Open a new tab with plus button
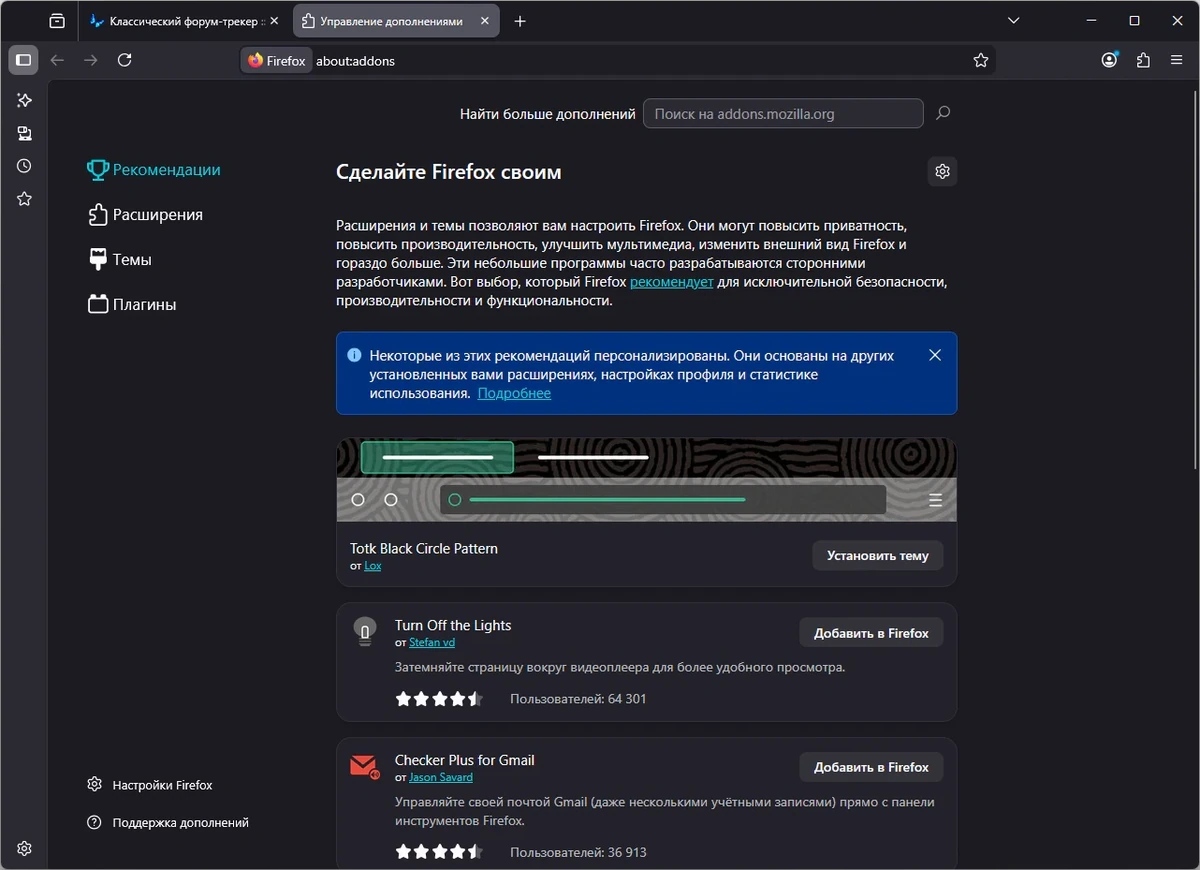 tap(520, 21)
